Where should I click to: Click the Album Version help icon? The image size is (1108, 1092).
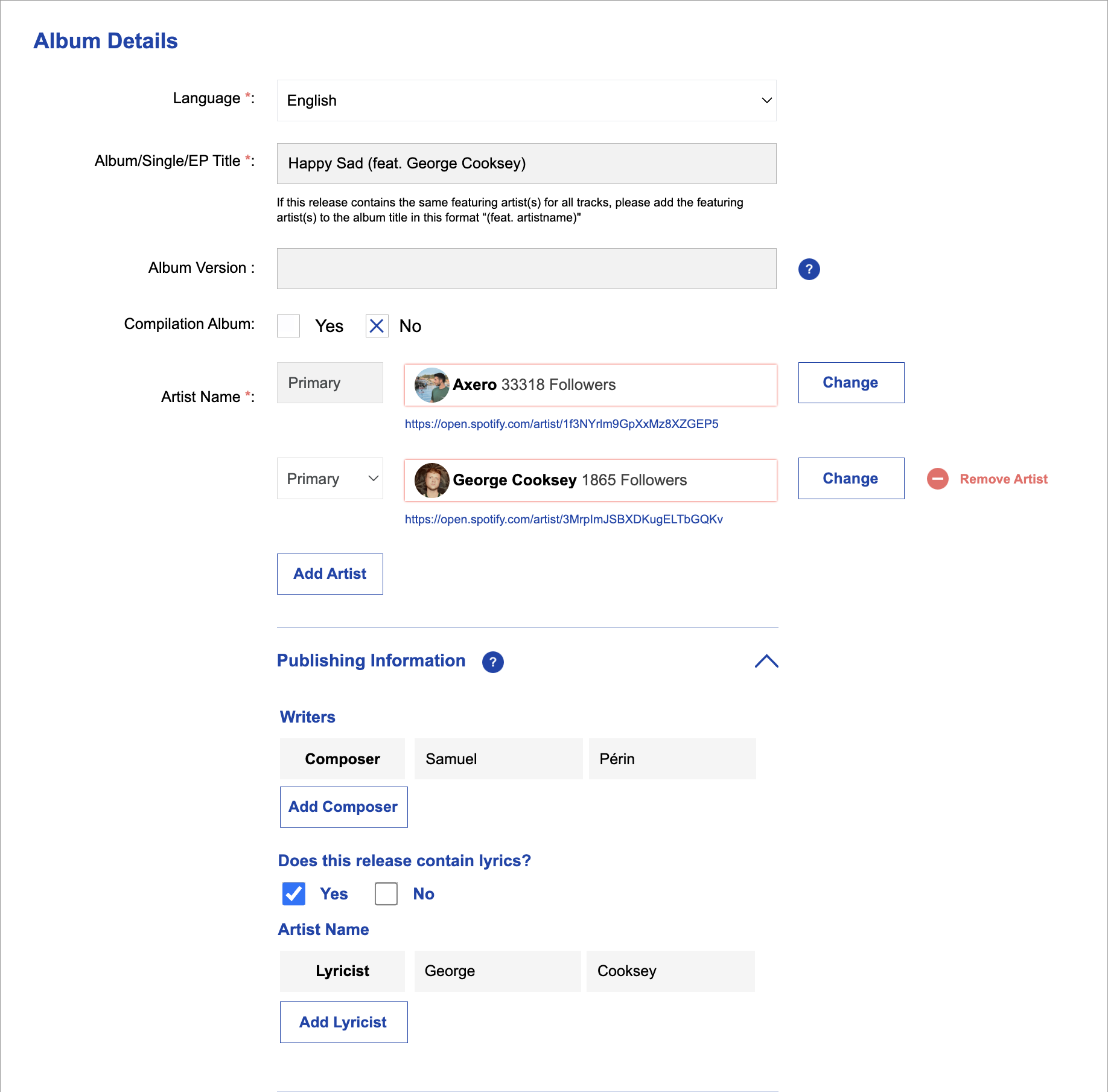(809, 269)
